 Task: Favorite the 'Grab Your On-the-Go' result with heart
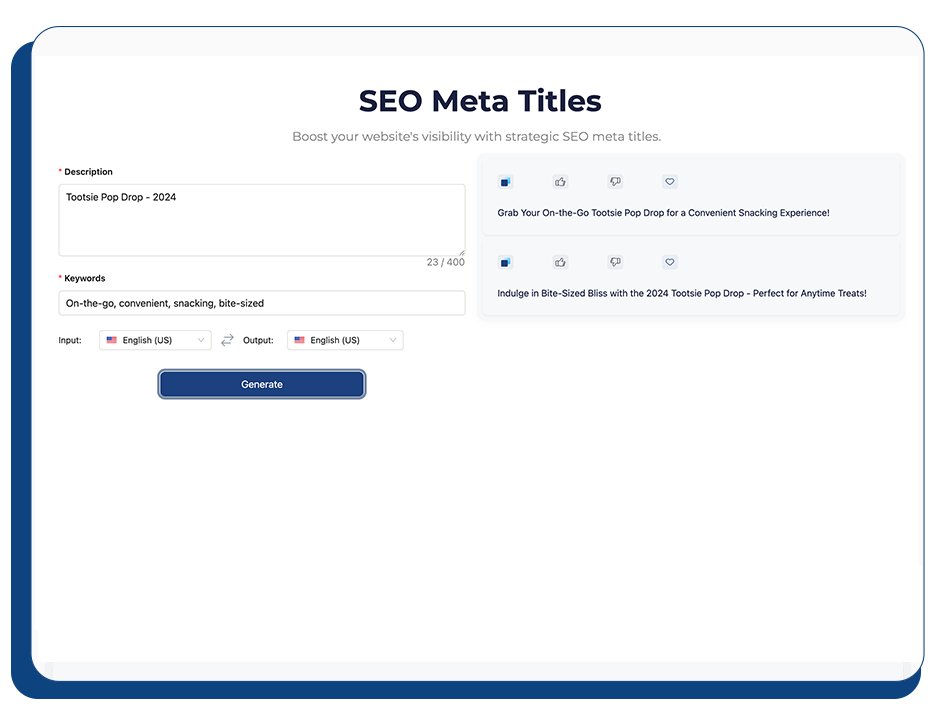670,182
